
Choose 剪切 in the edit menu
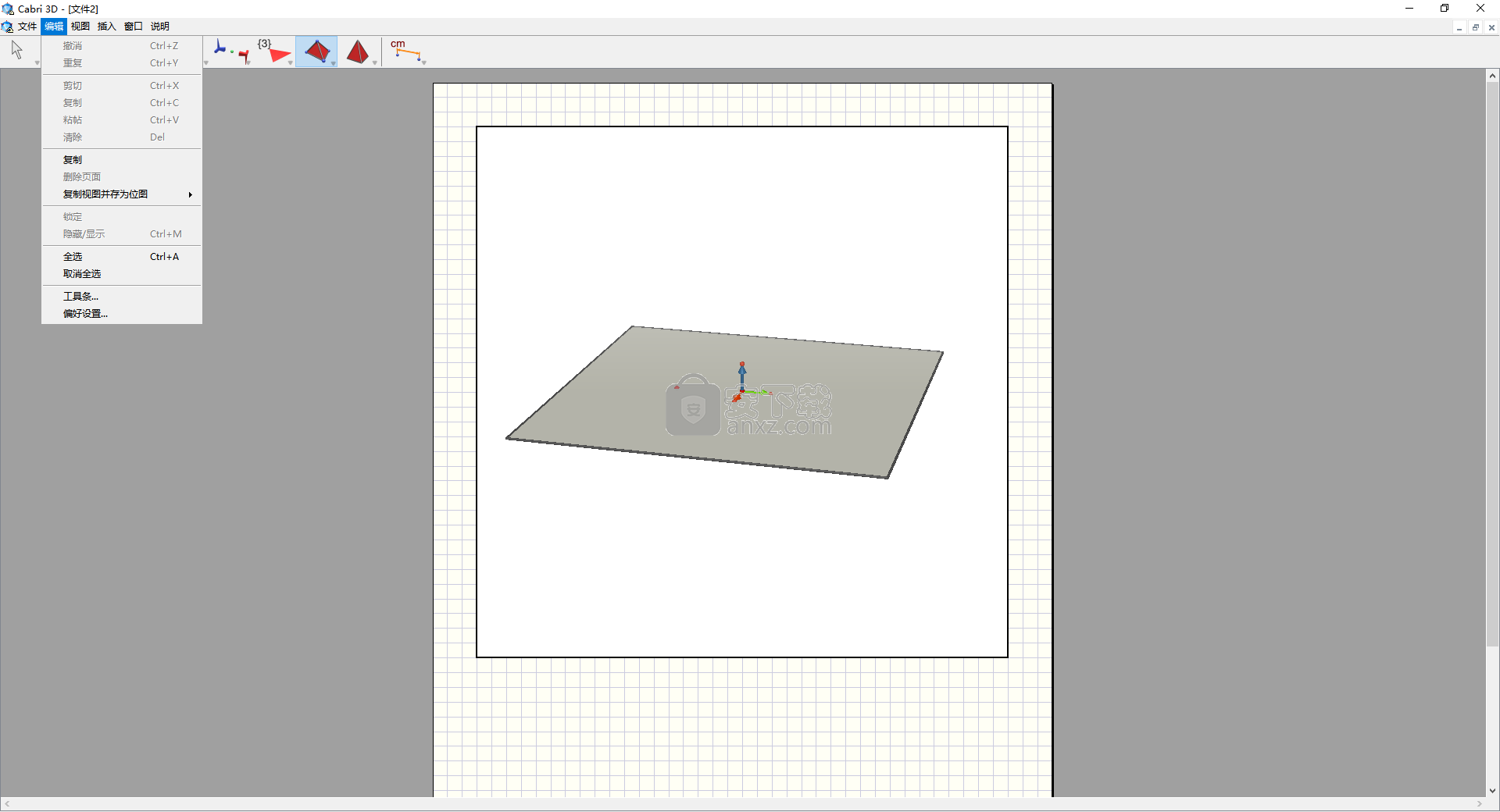122,86
